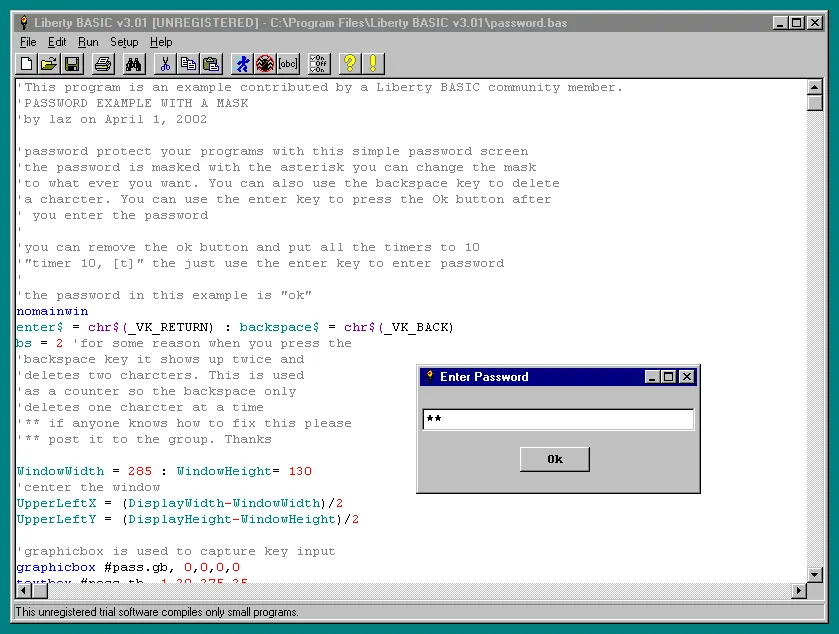Run the program with the running man icon

[242, 64]
